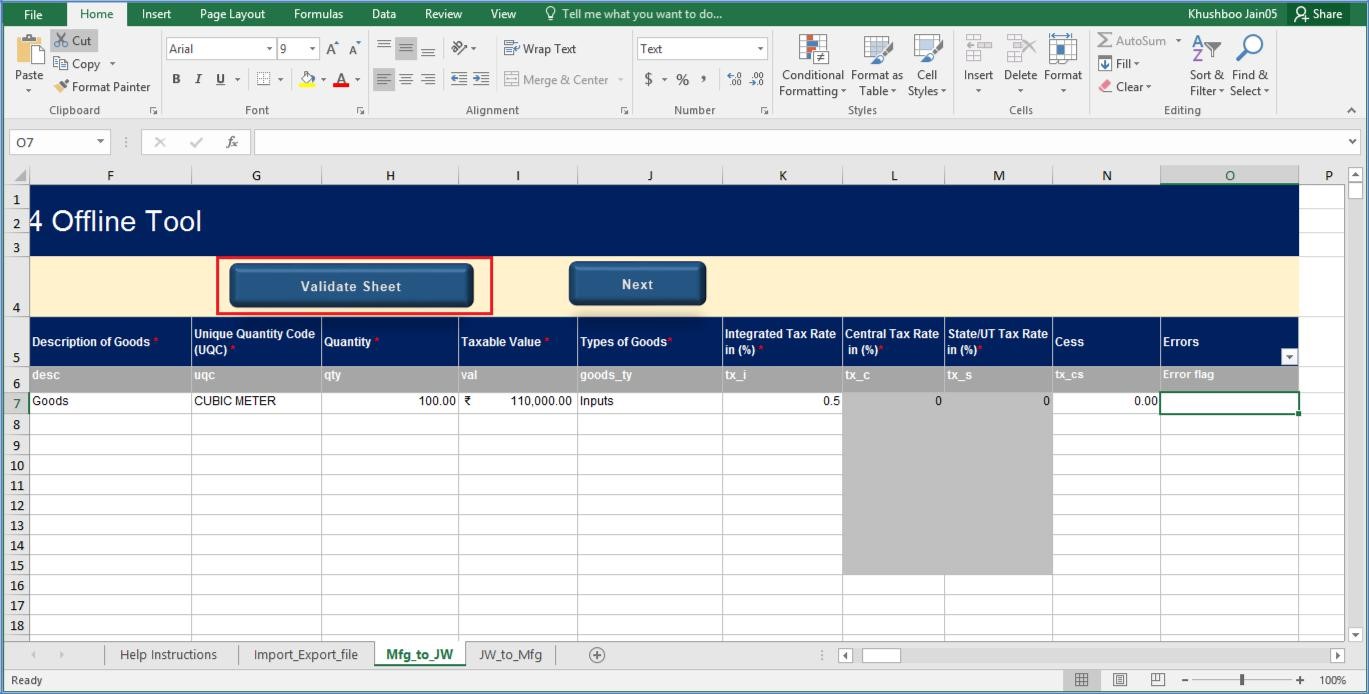
Task: Open the Errors column filter dropdown
Action: [1289, 356]
